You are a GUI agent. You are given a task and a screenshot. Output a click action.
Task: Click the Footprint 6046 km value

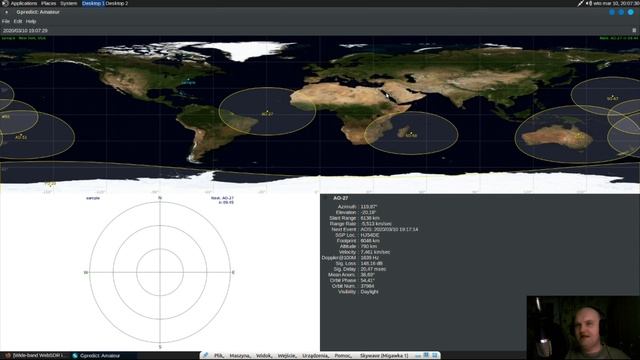pos(370,241)
